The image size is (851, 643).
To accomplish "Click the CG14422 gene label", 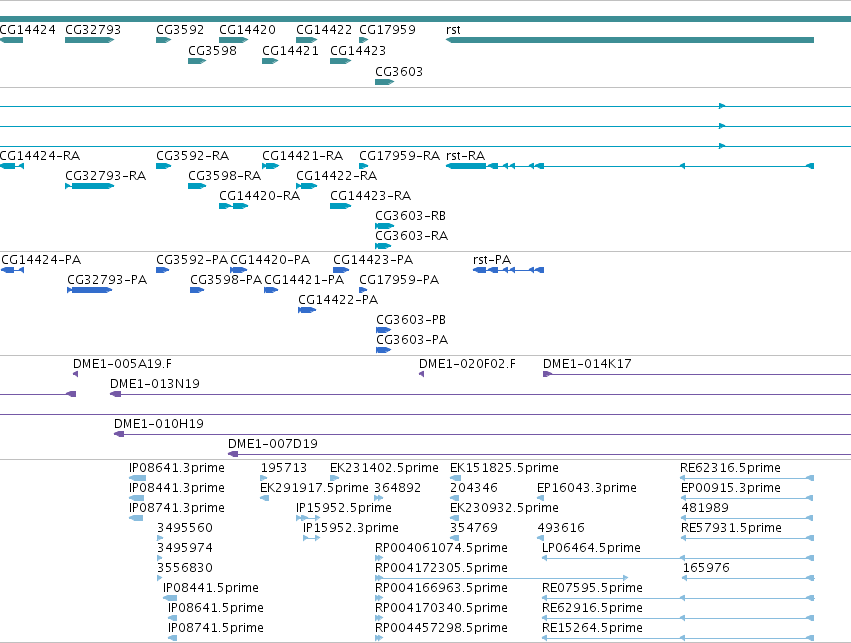I will (x=324, y=29).
